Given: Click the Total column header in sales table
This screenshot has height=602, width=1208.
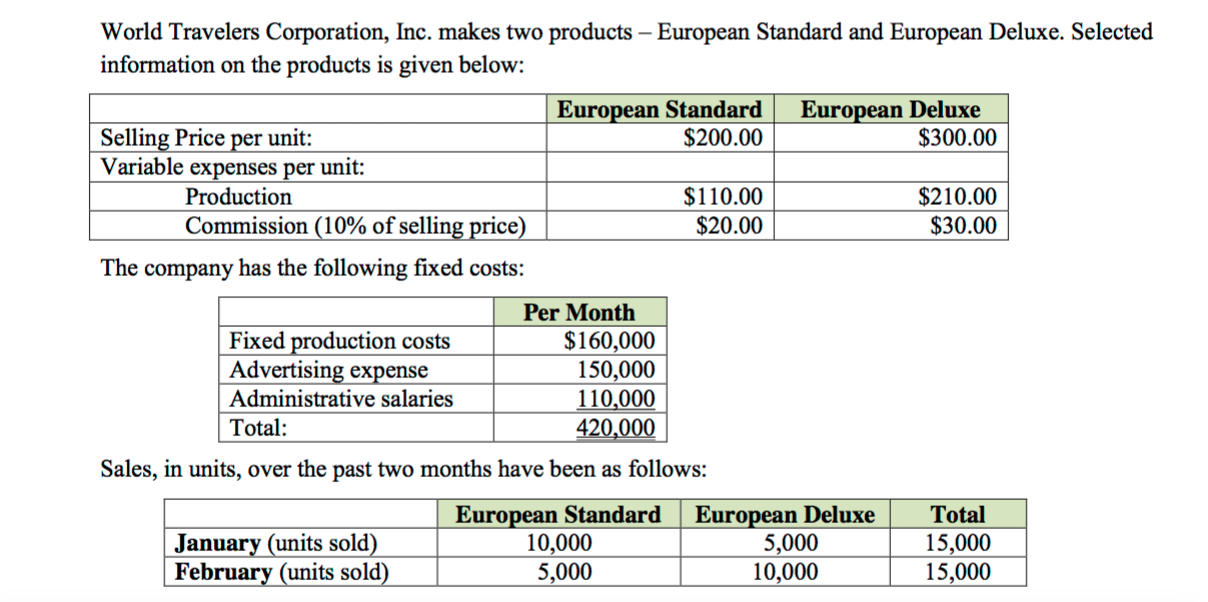Looking at the screenshot, I should 958,514.
